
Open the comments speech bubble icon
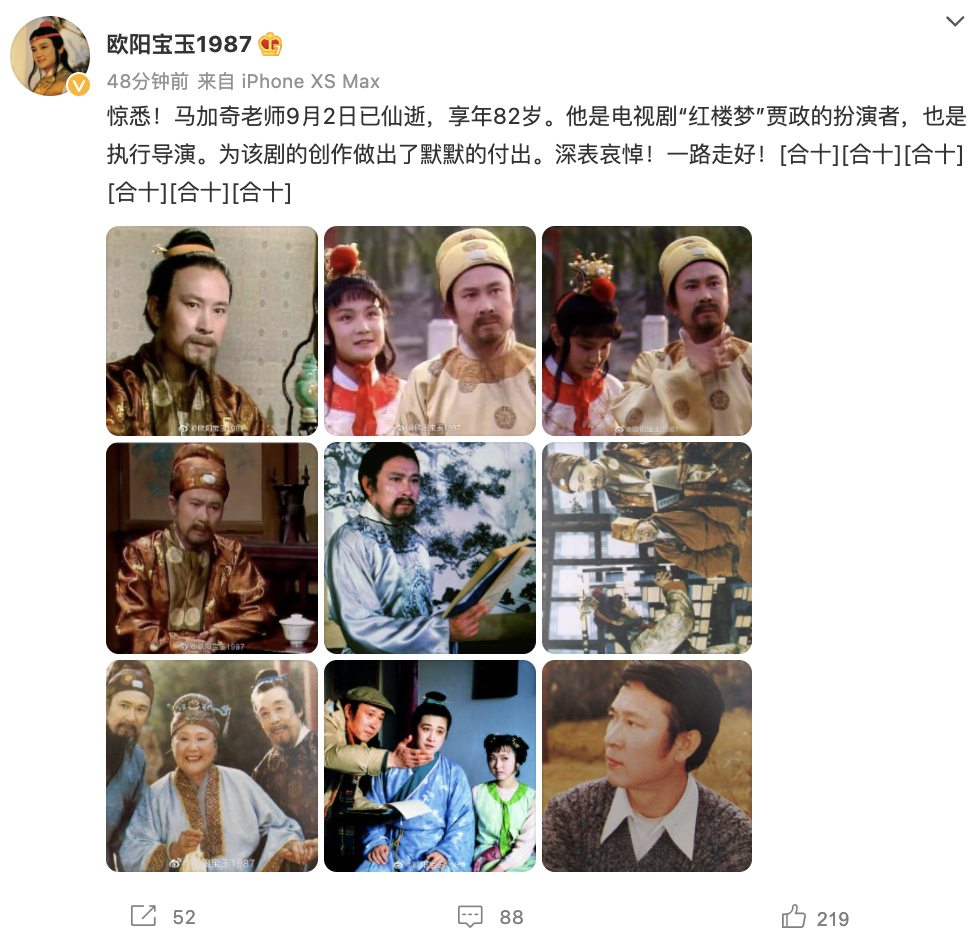click(x=470, y=916)
